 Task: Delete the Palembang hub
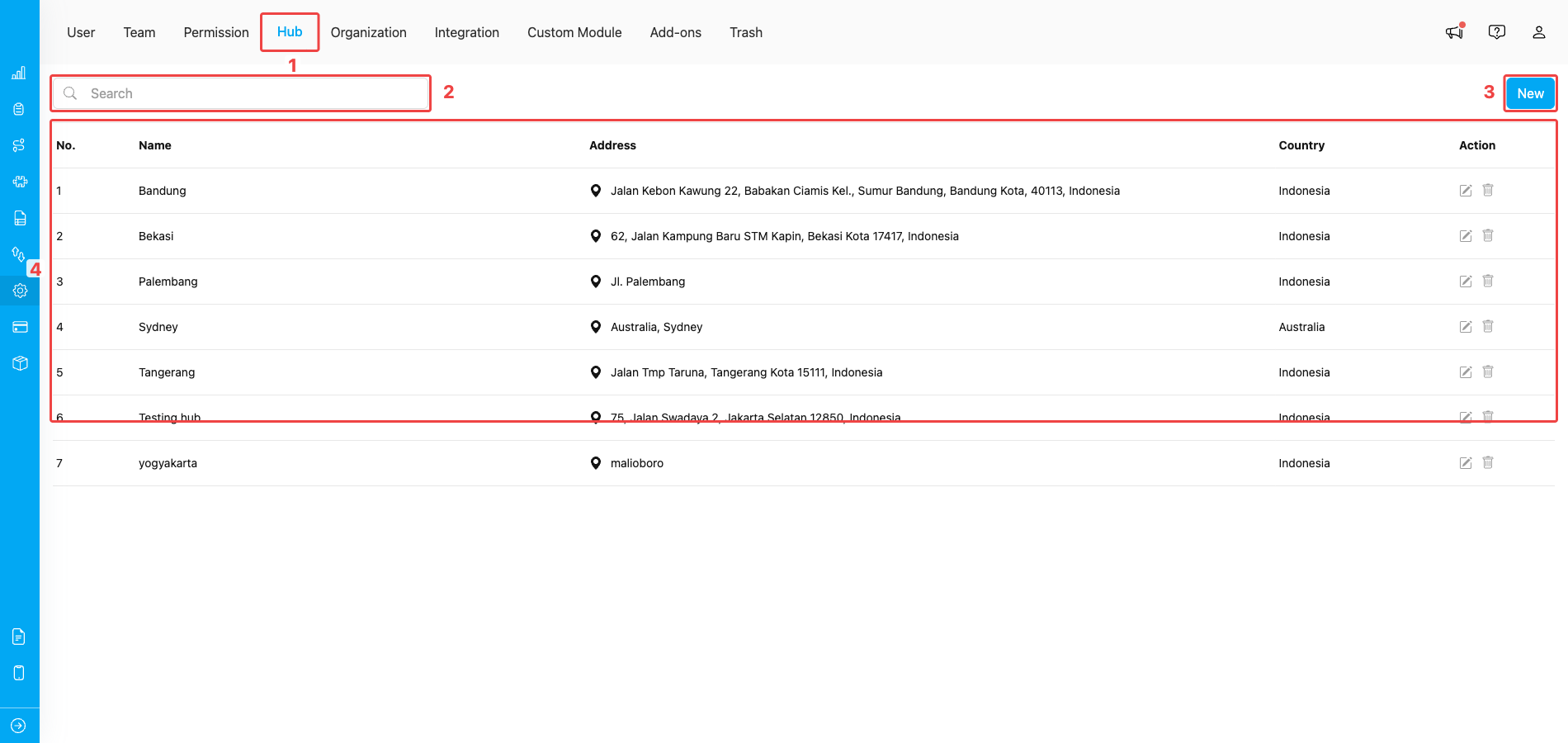1488,281
